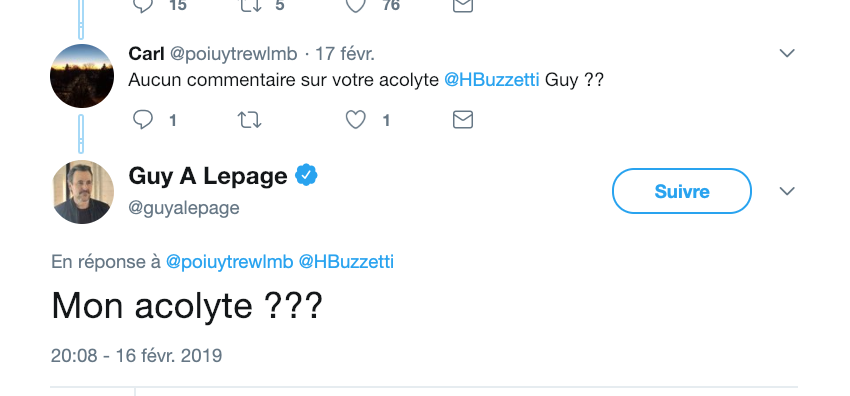The height and width of the screenshot is (396, 850).
Task: Like Carl's tweet with heart icon
Action: [x=356, y=120]
